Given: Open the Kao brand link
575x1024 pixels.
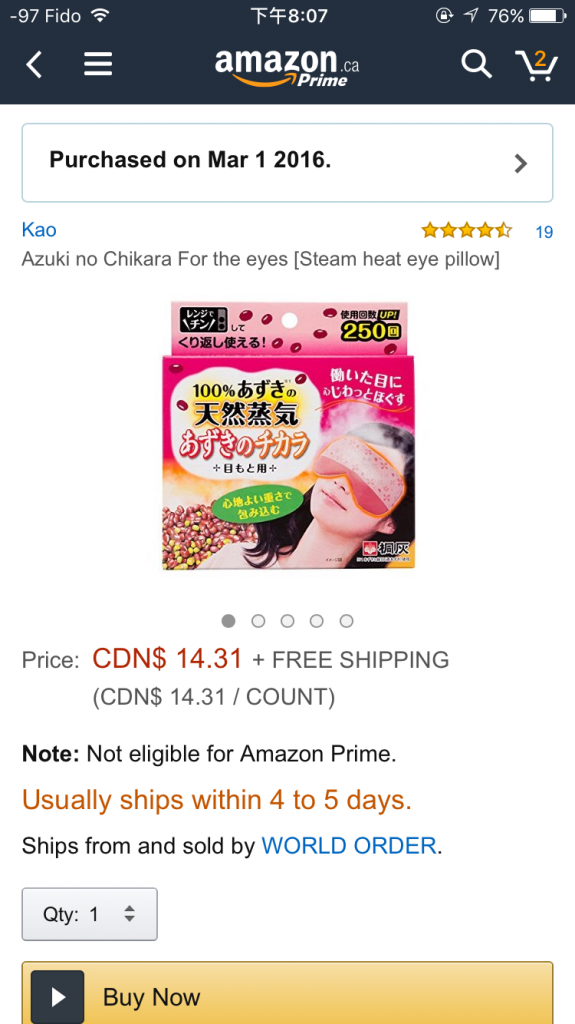Looking at the screenshot, I should [x=39, y=230].
